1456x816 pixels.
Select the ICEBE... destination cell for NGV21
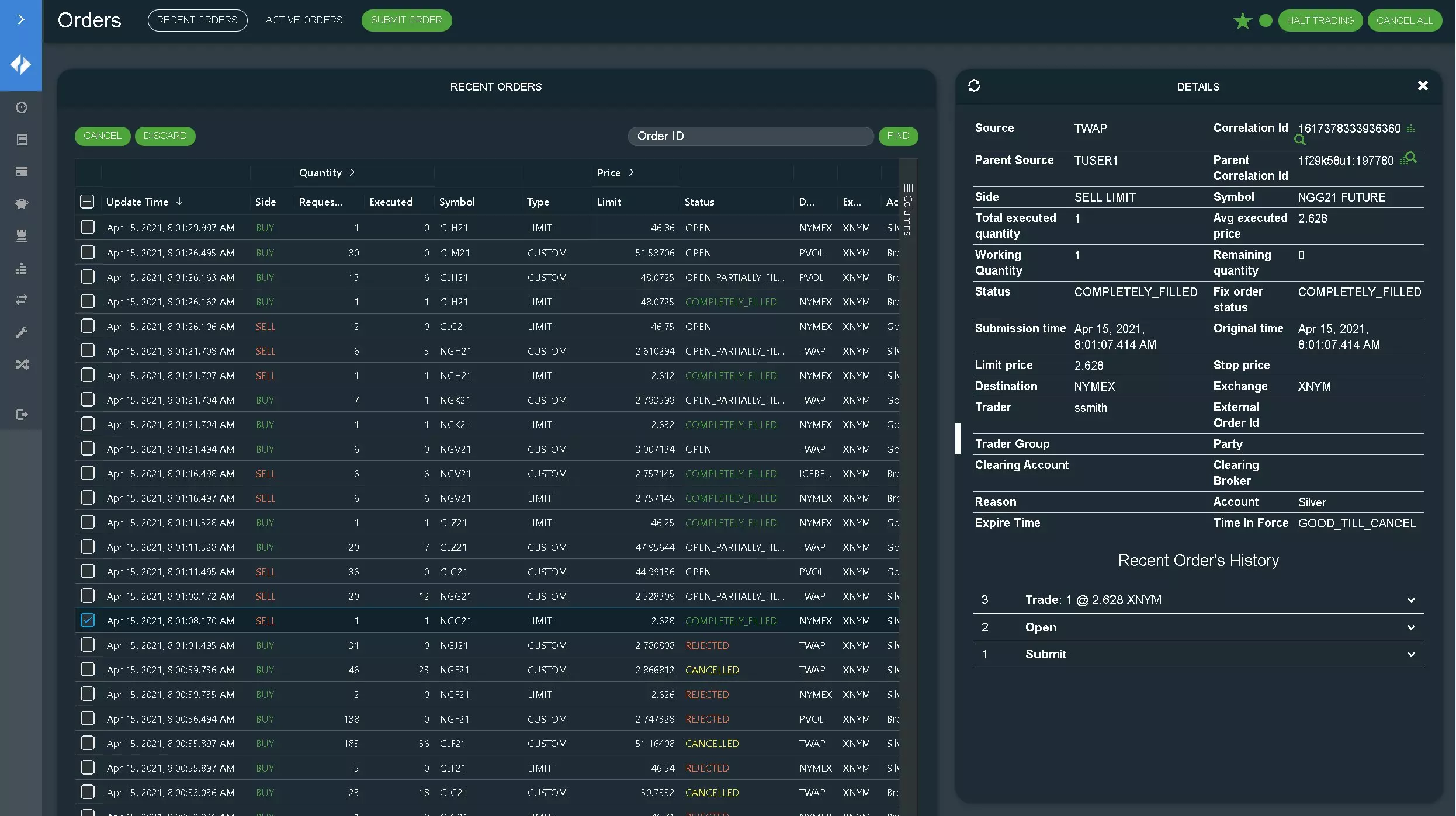click(x=815, y=474)
